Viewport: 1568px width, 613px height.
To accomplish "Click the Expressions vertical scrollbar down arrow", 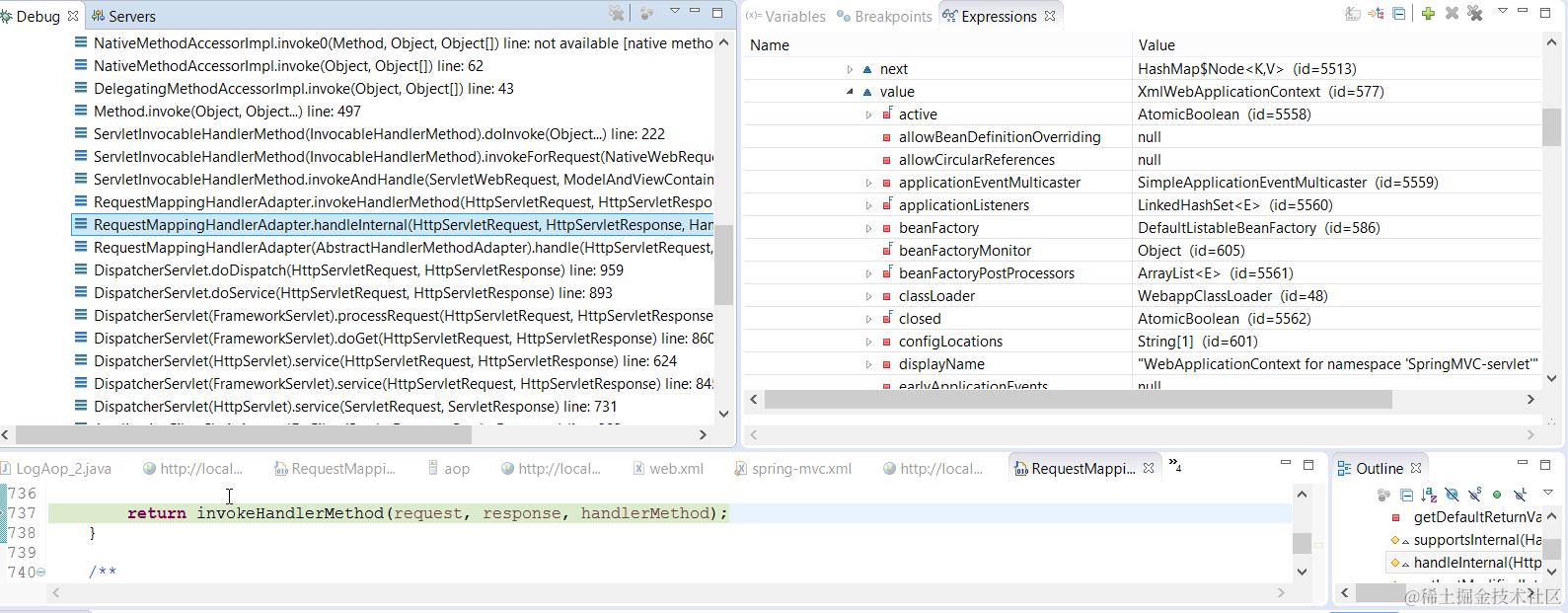I will [1551, 378].
